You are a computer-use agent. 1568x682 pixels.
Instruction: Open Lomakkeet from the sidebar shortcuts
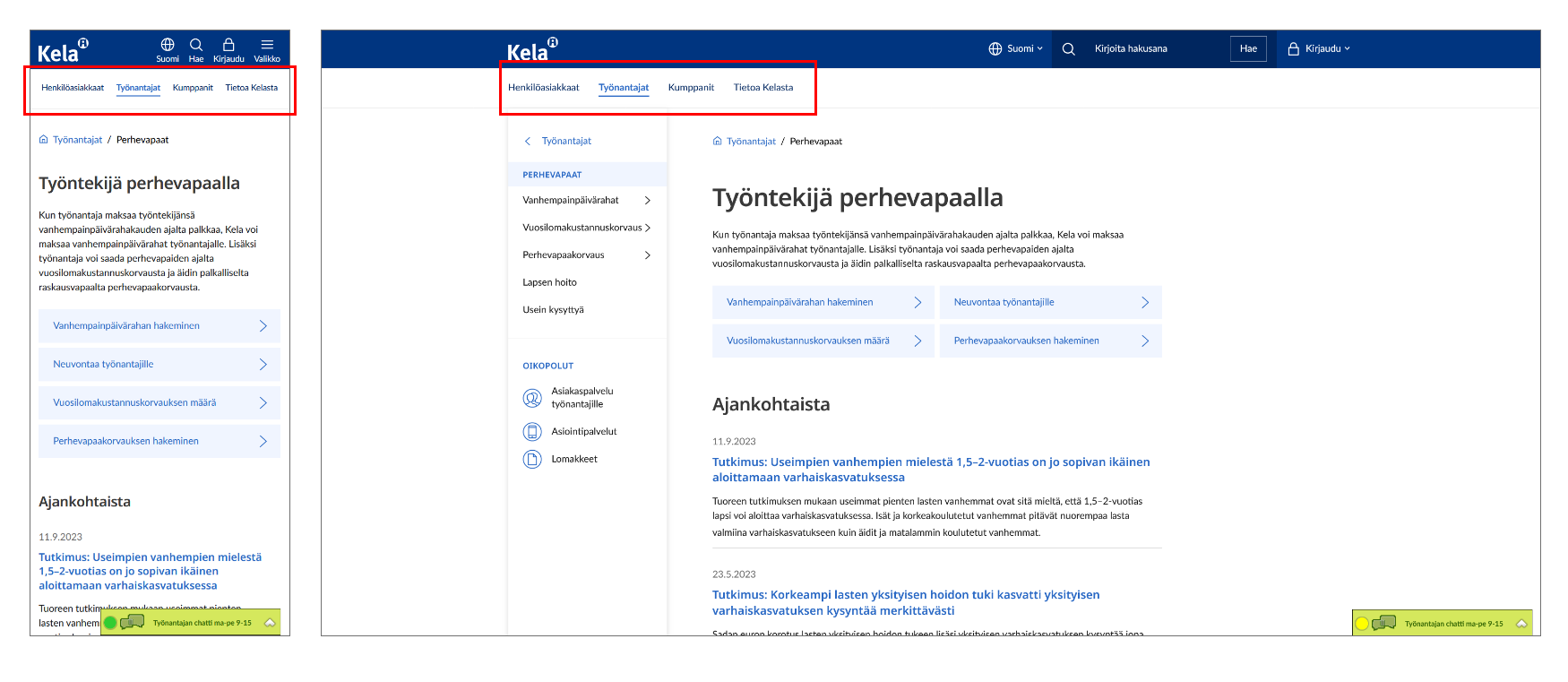573,459
